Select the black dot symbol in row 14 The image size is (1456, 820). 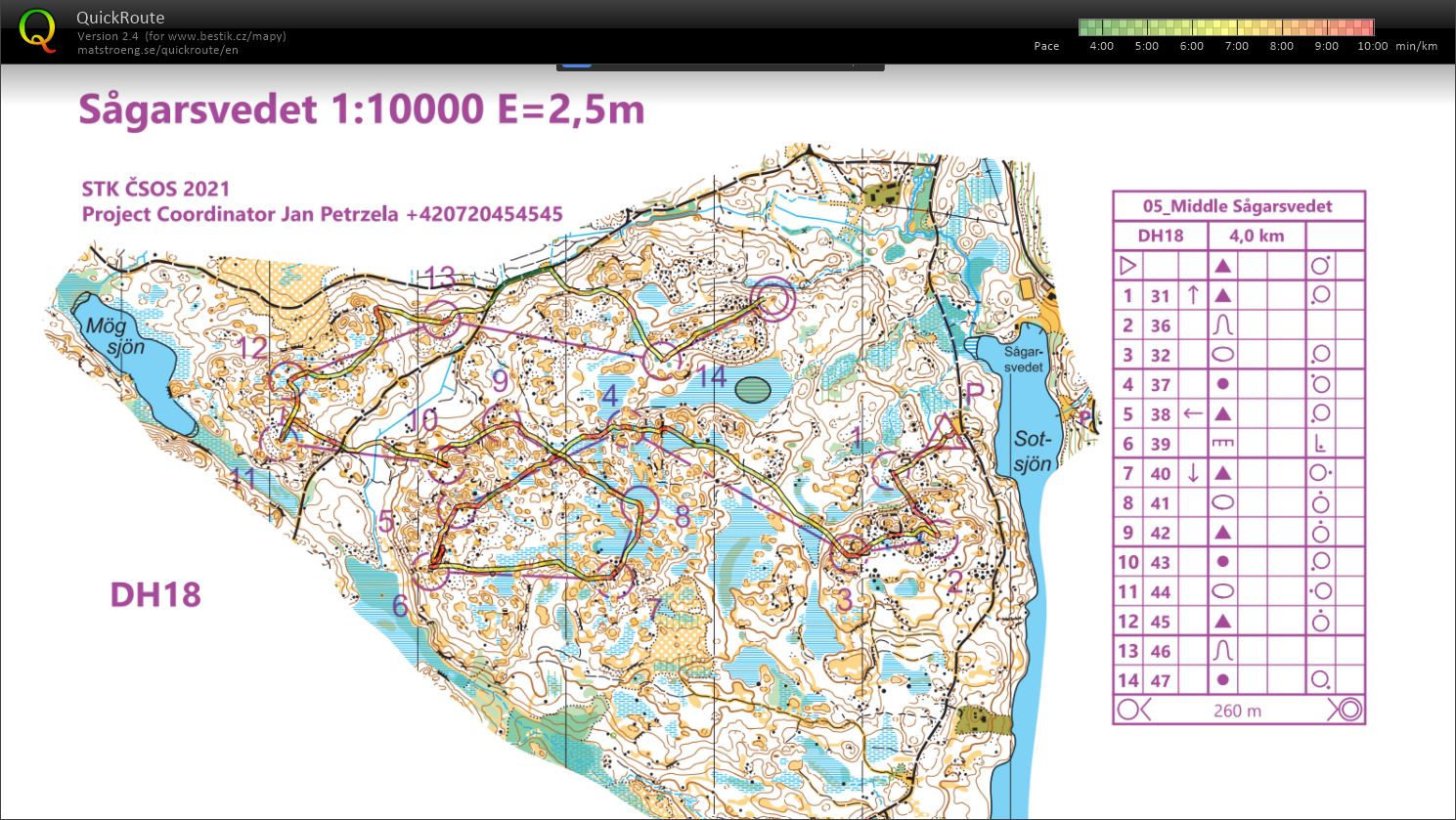(1222, 680)
